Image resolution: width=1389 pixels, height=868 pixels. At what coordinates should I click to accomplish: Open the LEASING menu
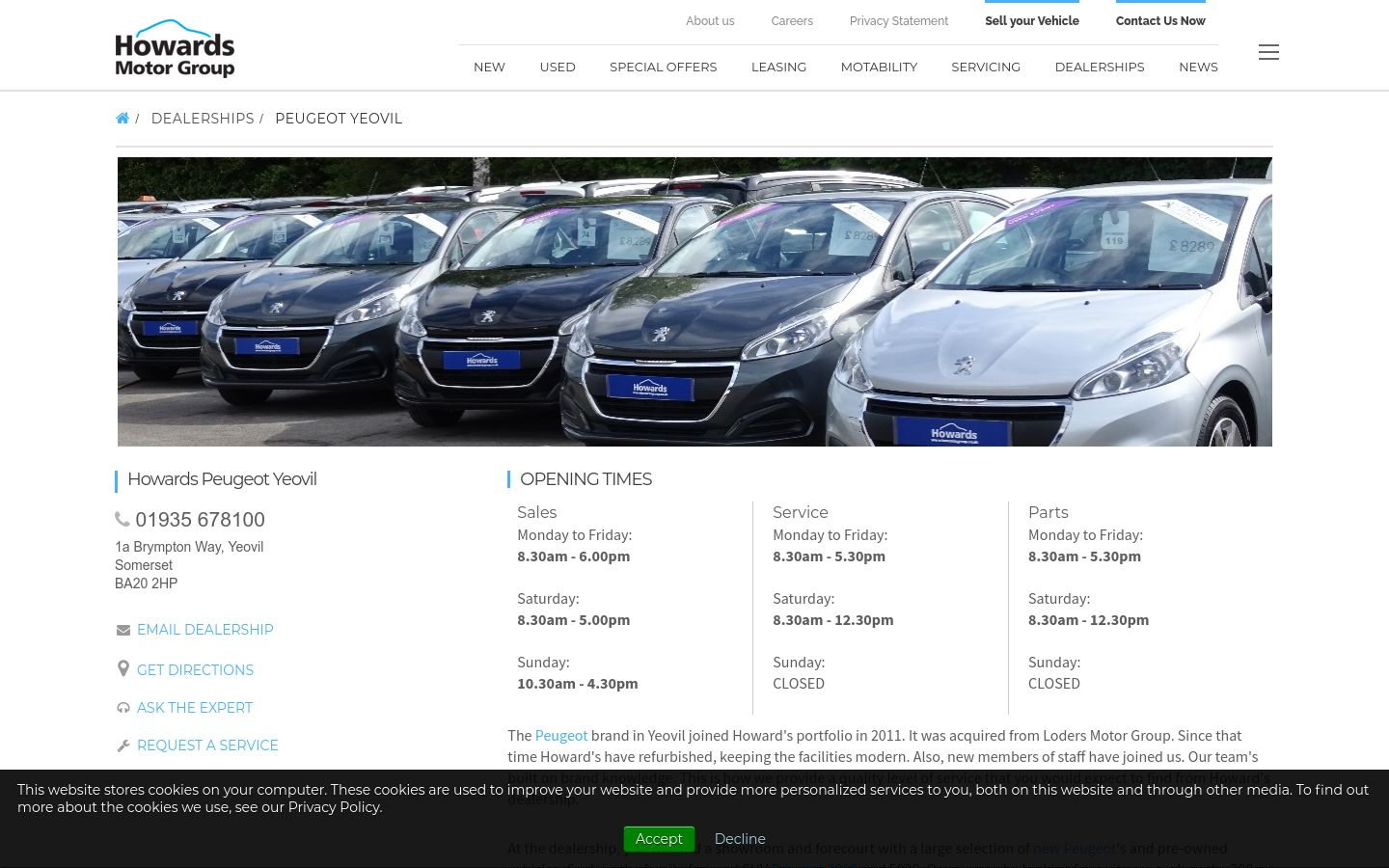[x=778, y=67]
